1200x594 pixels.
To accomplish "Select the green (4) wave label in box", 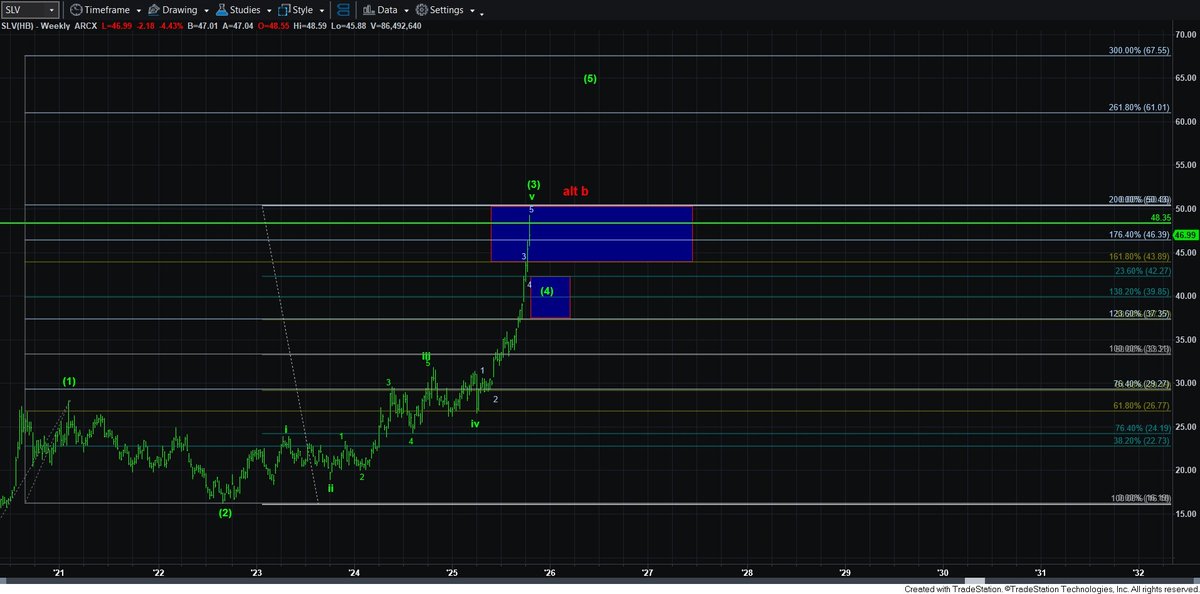I will coord(547,291).
